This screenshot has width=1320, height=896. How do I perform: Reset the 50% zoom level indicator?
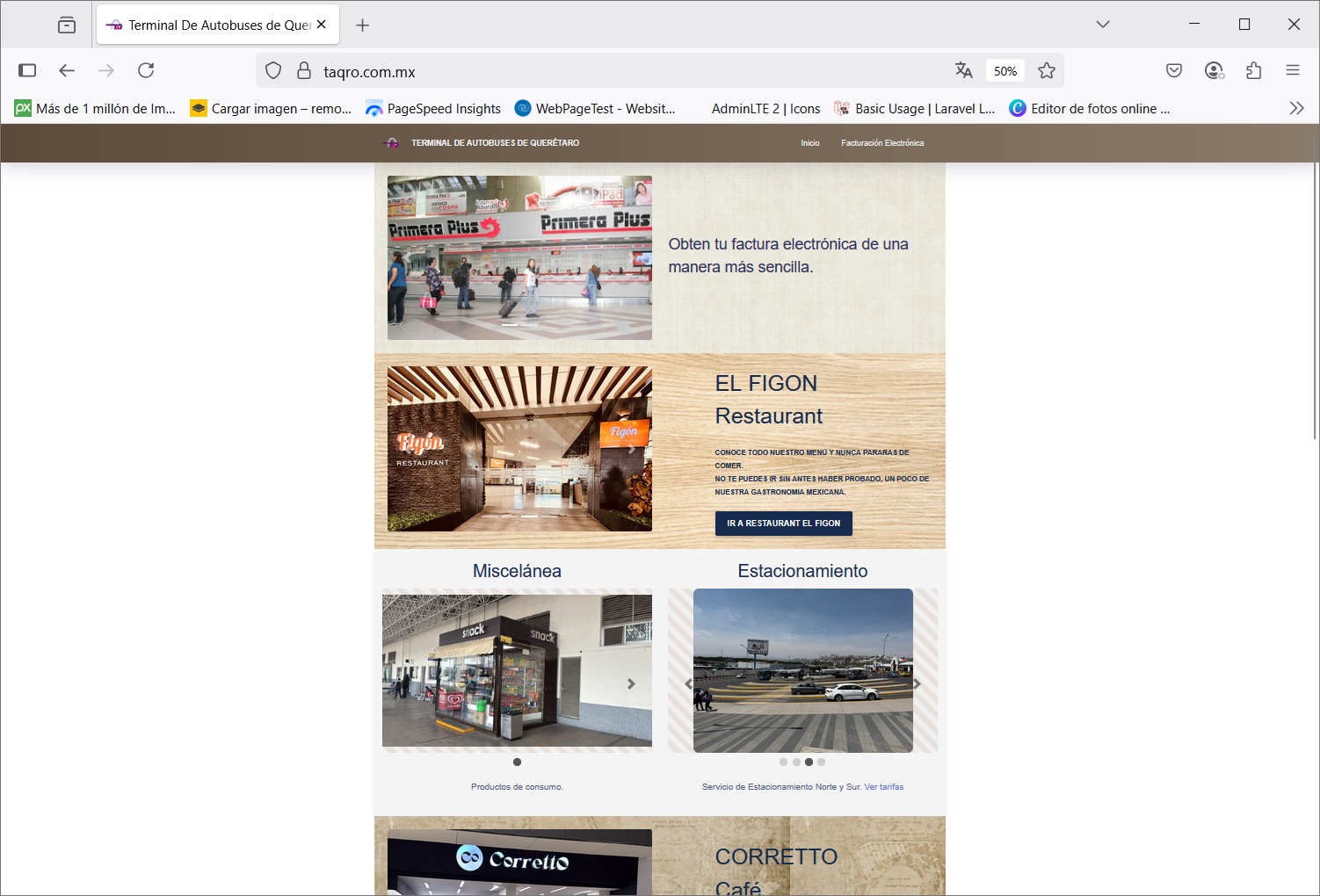point(1005,71)
